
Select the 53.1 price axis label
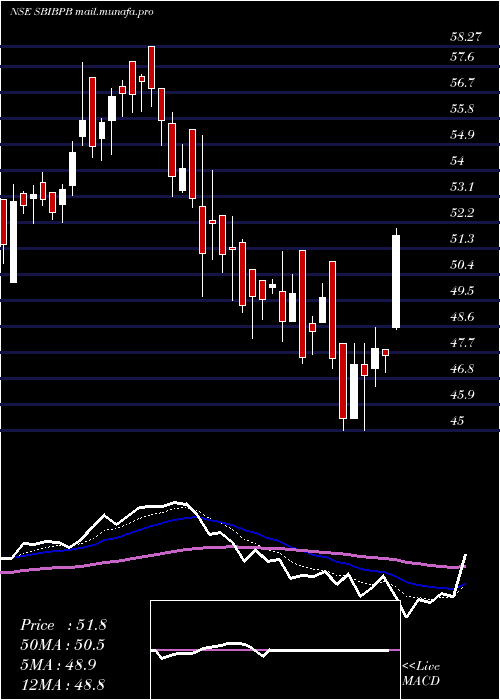[462, 187]
